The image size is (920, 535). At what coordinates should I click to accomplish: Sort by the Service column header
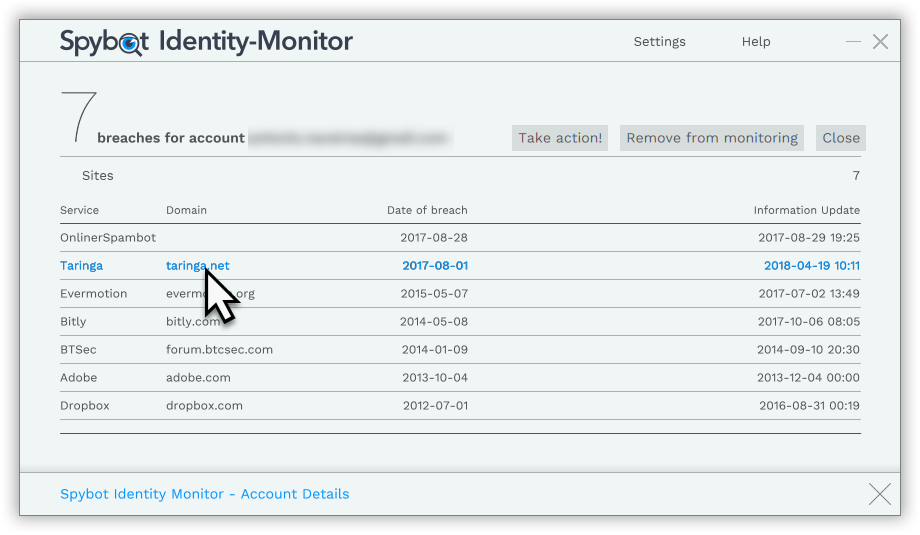click(79, 210)
